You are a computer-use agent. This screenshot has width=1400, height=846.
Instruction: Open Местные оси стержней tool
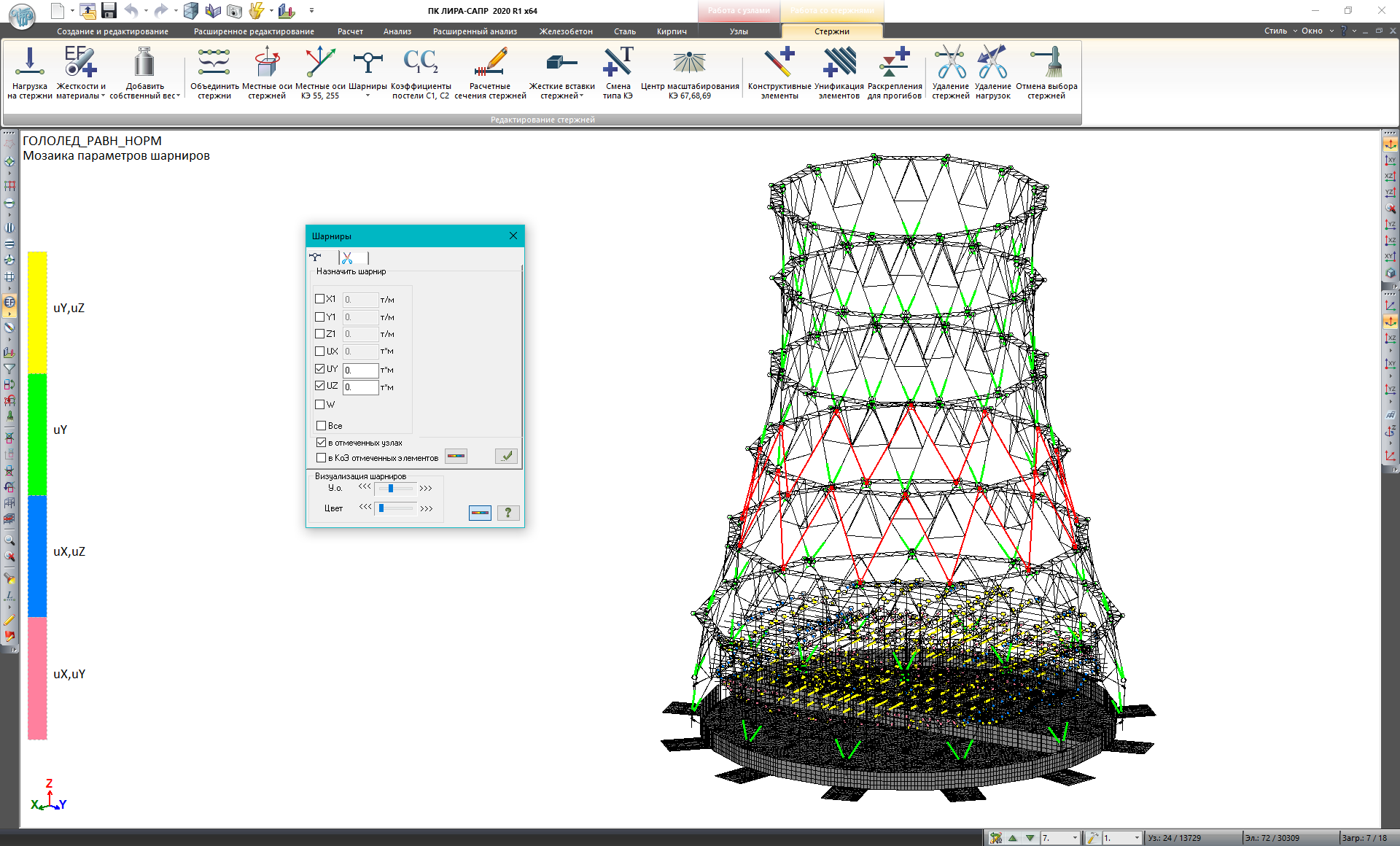click(x=267, y=63)
